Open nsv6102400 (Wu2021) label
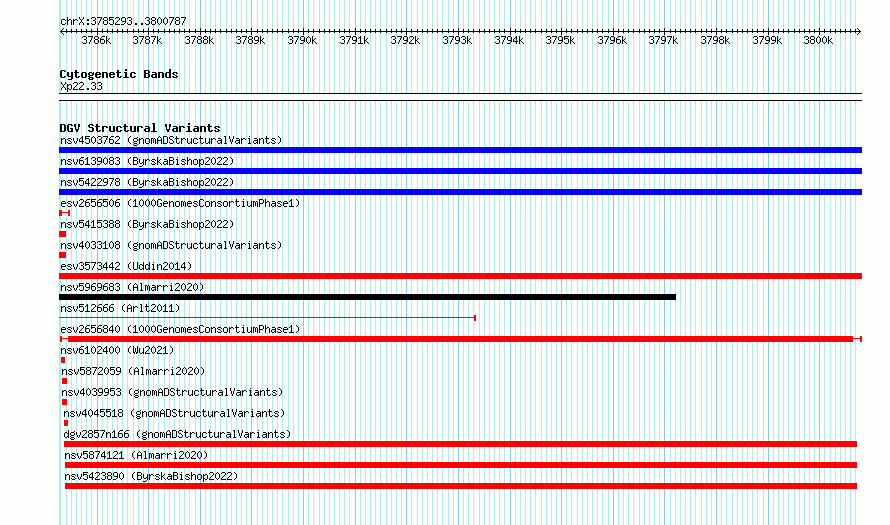This screenshot has height=525, width=890. [x=117, y=350]
